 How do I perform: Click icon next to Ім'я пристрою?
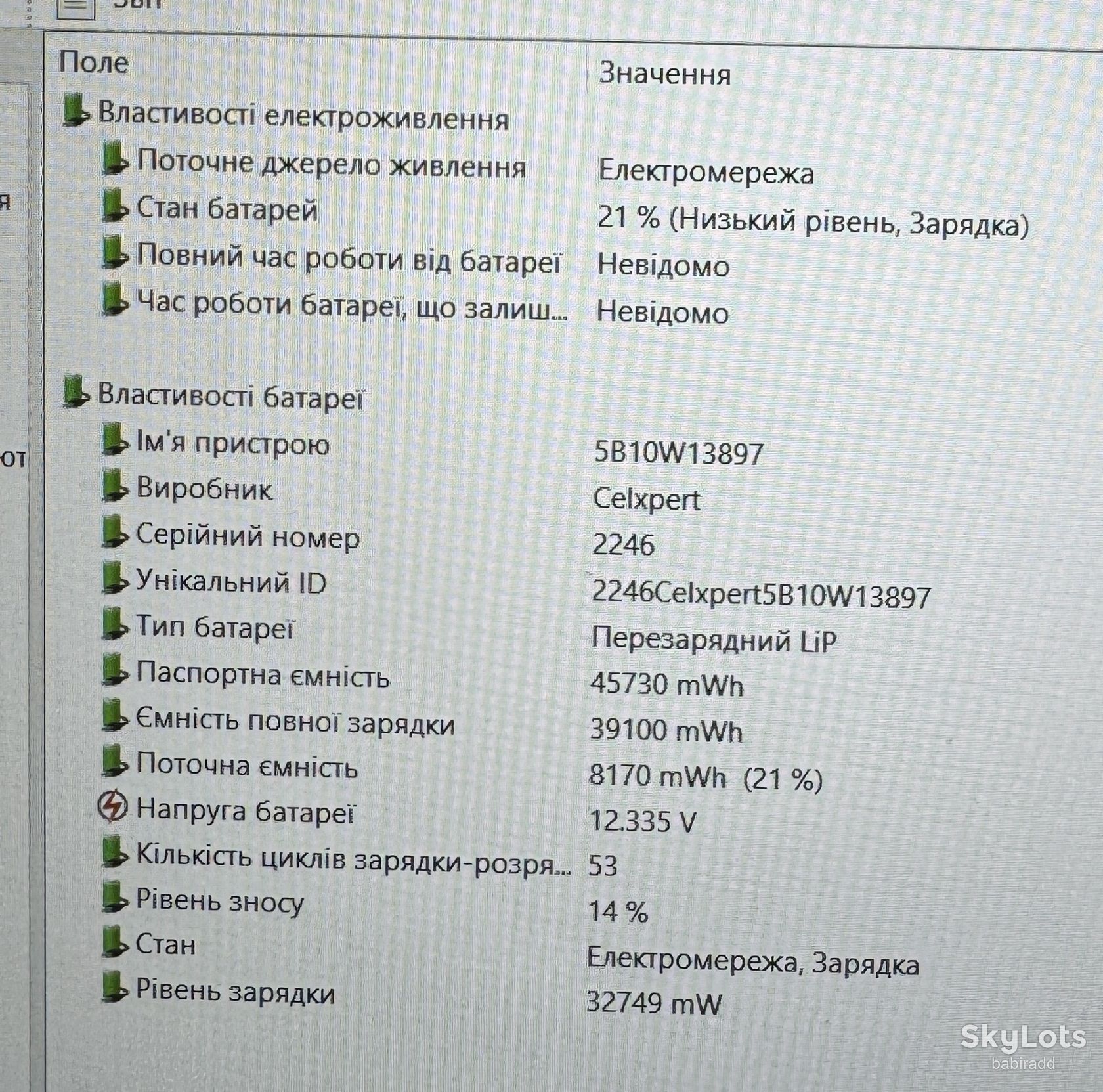115,440
